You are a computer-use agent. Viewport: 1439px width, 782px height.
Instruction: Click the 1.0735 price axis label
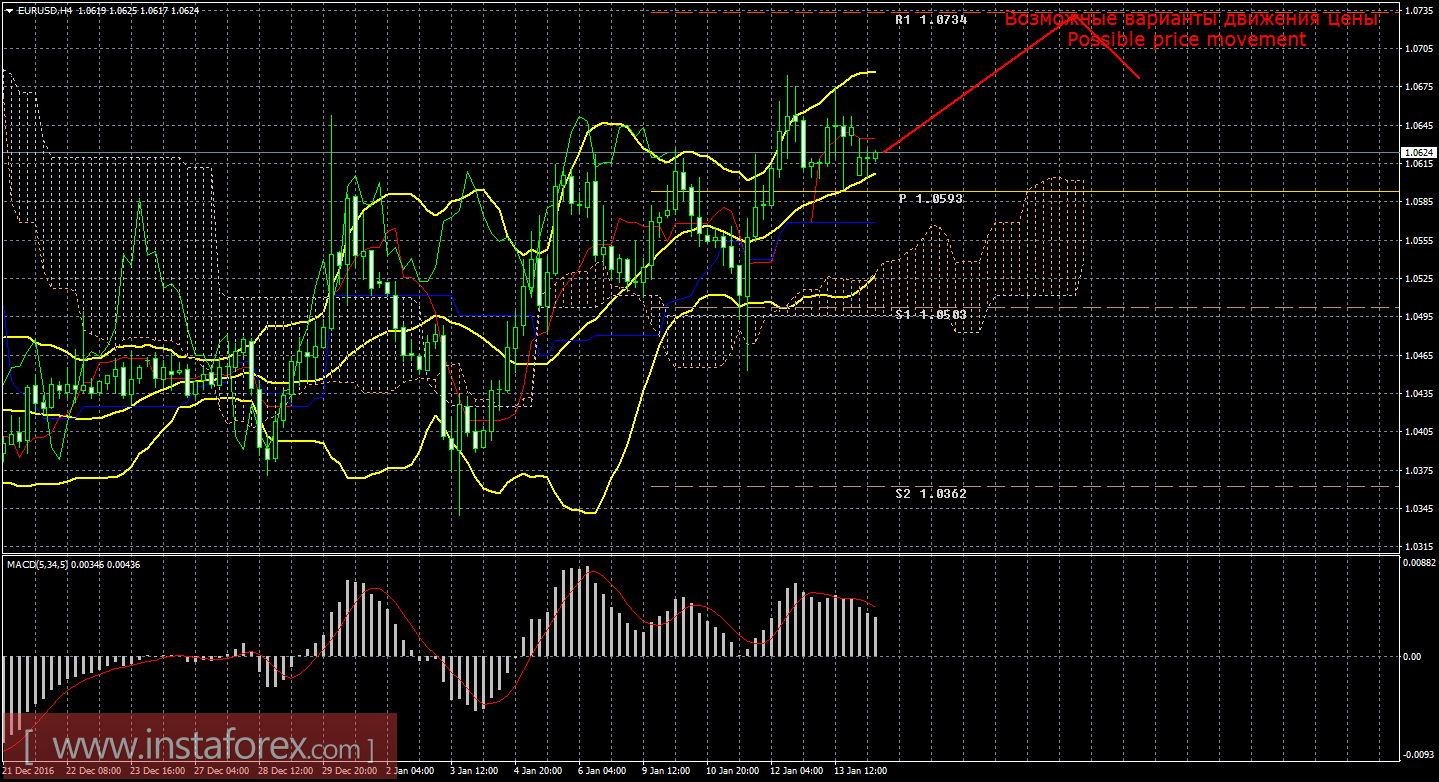pos(1419,11)
